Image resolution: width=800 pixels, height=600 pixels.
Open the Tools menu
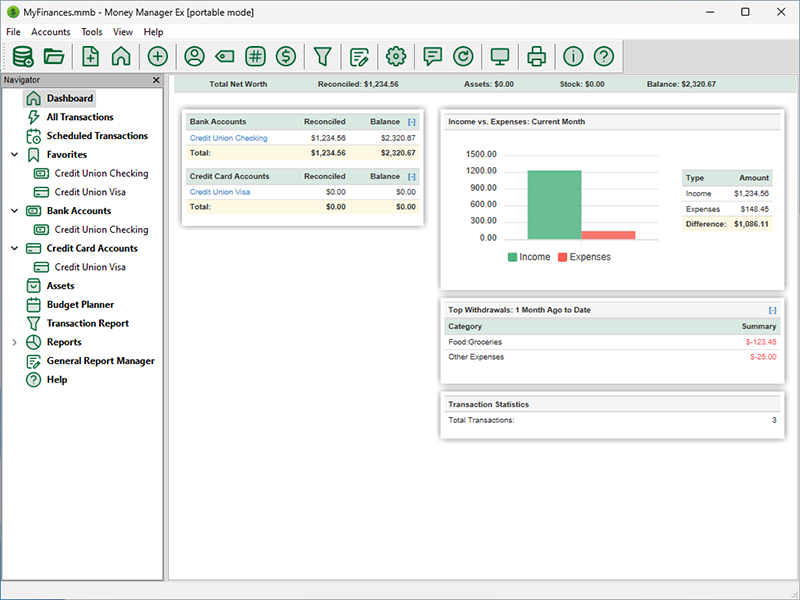(x=92, y=32)
